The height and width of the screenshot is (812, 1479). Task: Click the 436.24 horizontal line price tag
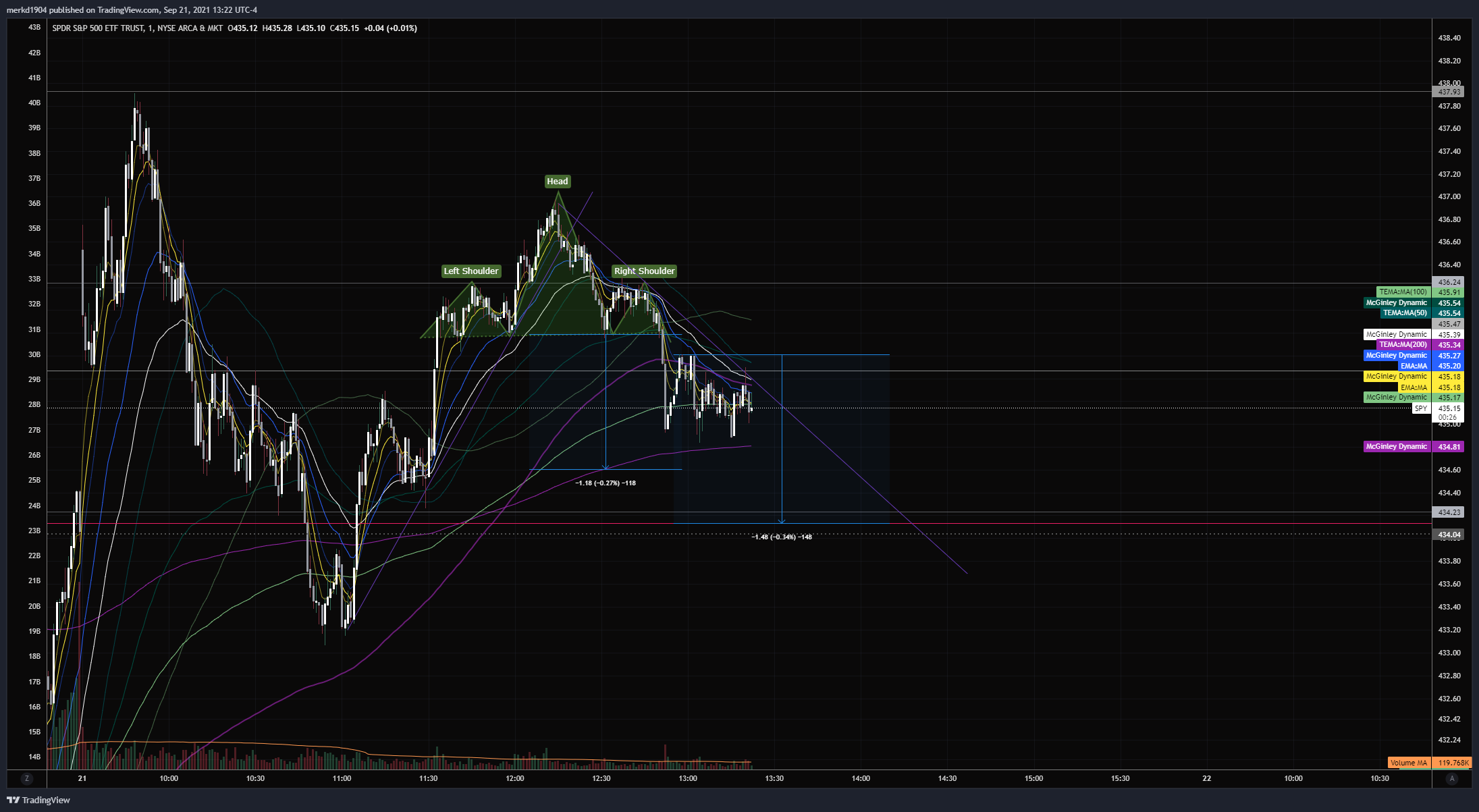(1449, 282)
